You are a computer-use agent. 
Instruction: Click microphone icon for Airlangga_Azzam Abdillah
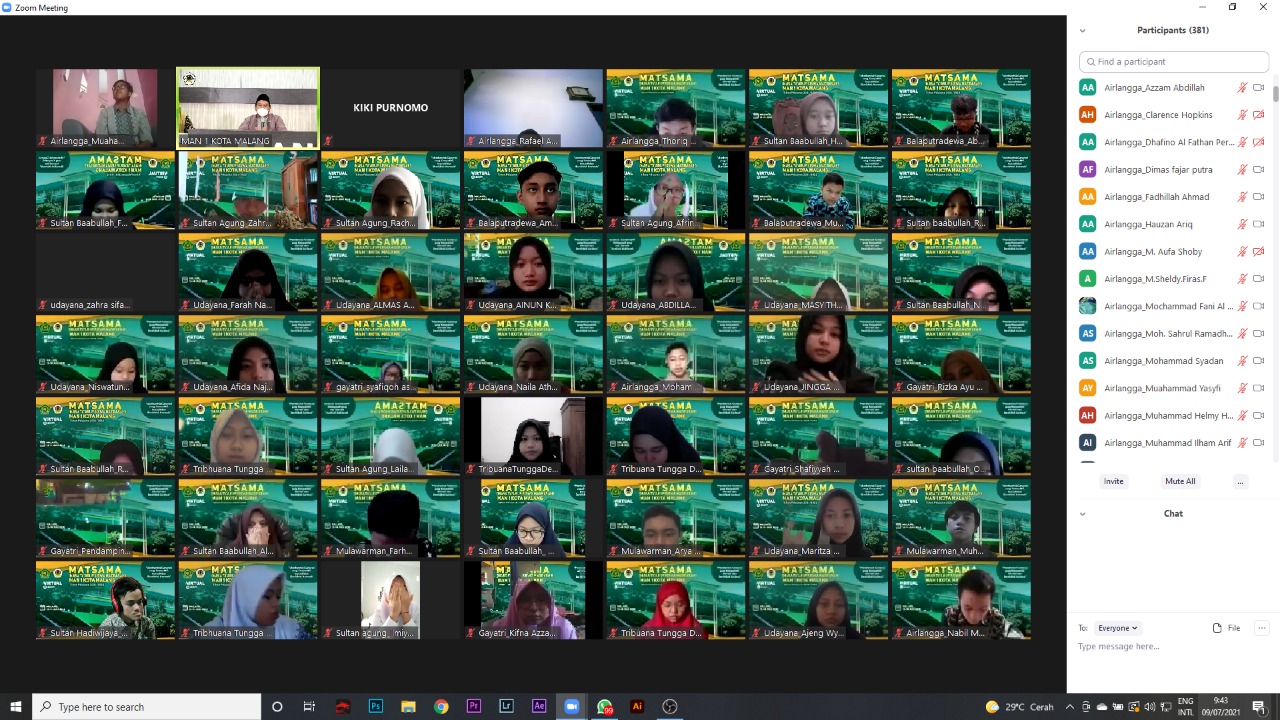click(x=1242, y=88)
